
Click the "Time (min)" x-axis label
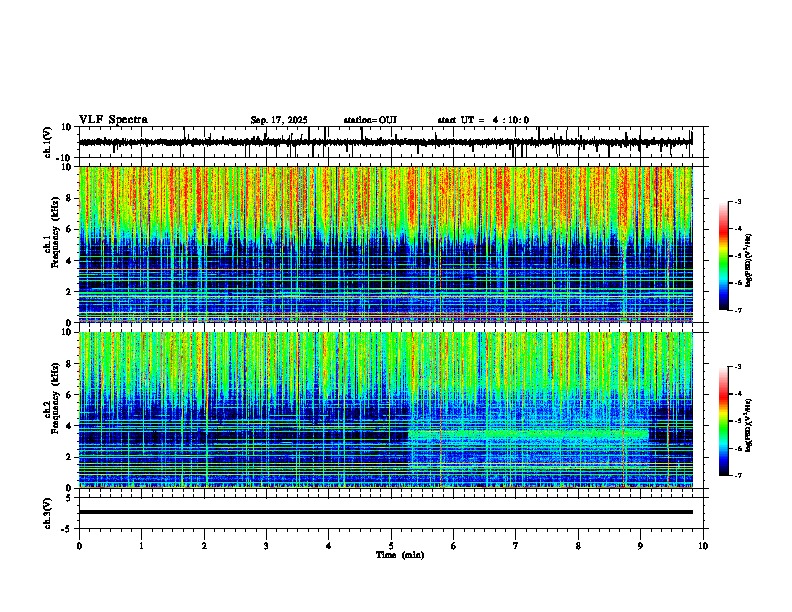tap(400, 555)
